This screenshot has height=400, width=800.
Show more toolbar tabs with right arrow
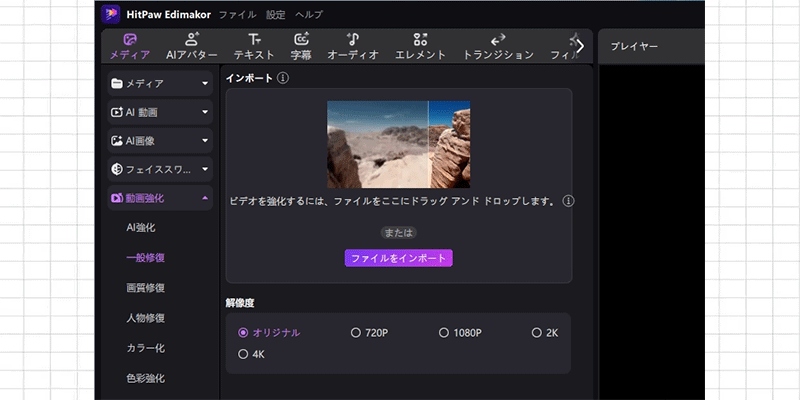(580, 46)
